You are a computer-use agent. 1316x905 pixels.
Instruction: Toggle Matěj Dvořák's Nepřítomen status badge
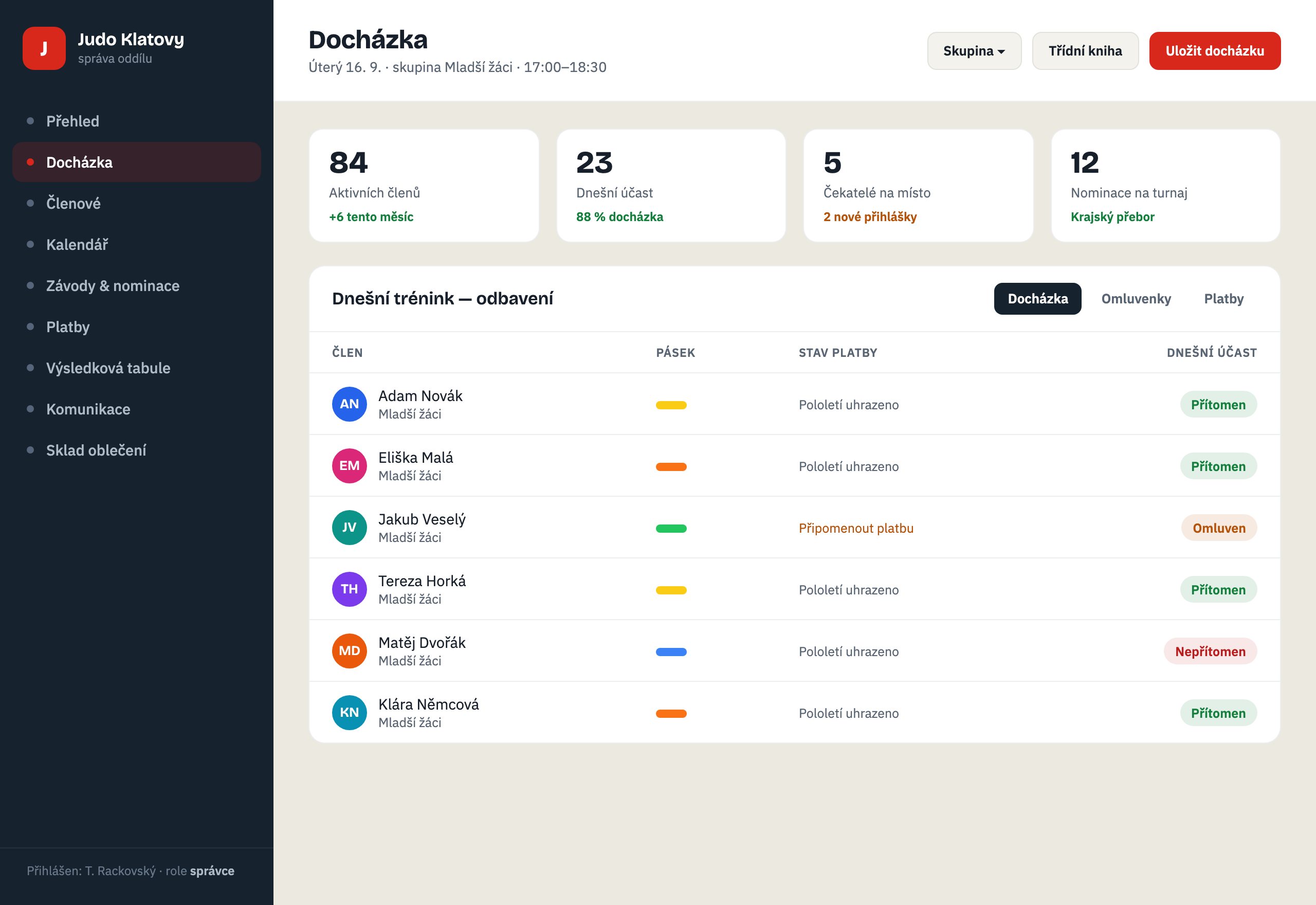click(1211, 651)
